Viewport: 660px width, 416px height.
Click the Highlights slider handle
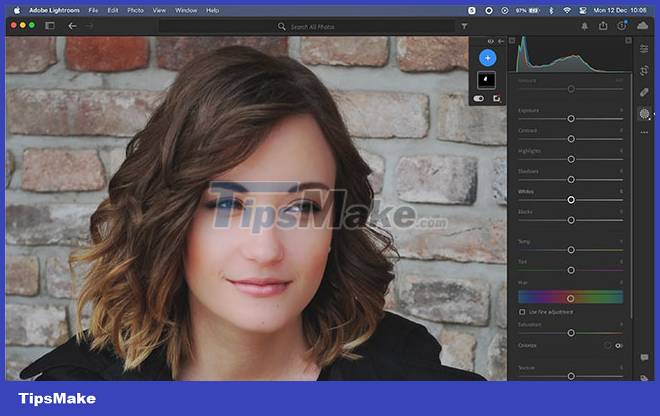pyautogui.click(x=571, y=159)
